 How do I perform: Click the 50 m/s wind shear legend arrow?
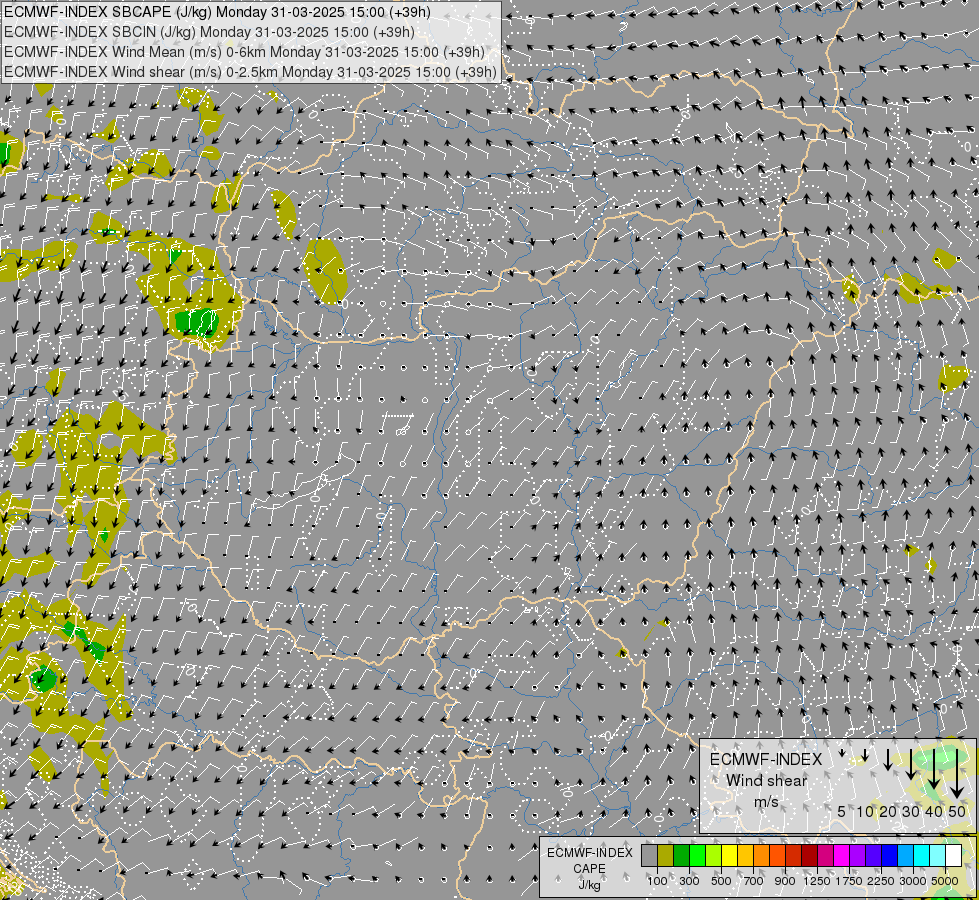coord(957,774)
